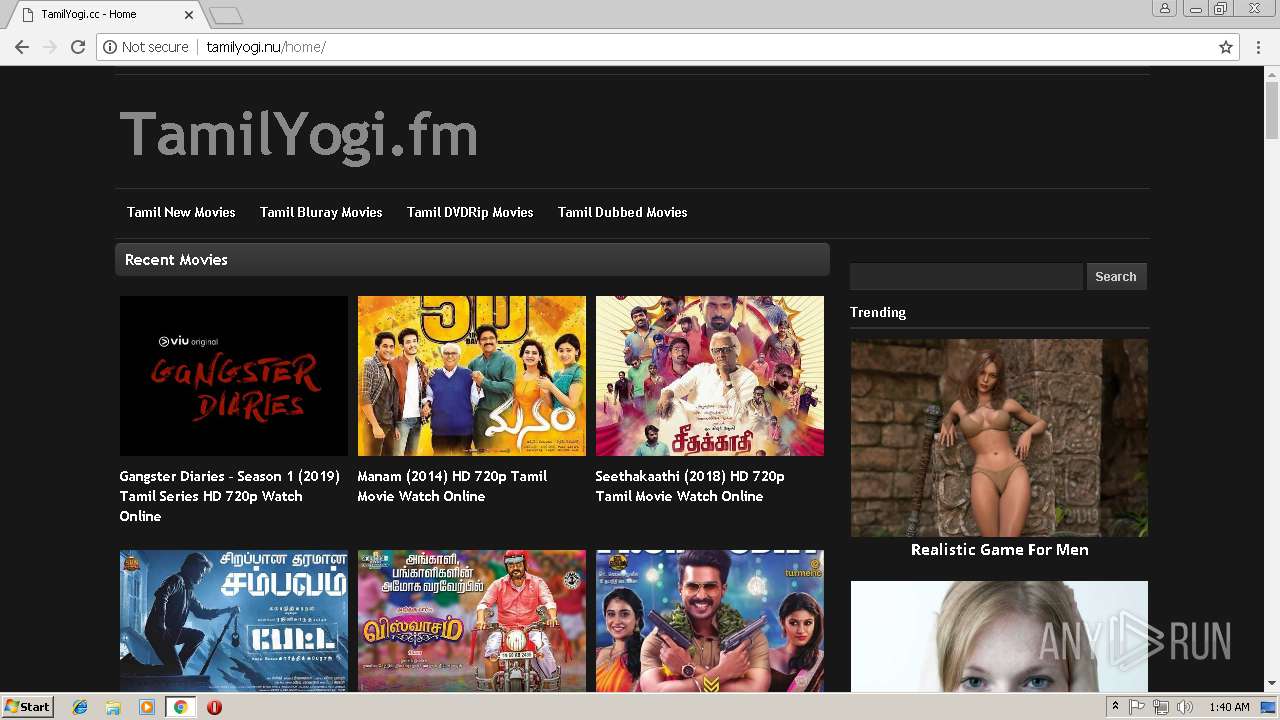Click the Trending sidebar heading
The width and height of the screenshot is (1280, 720).
(878, 312)
